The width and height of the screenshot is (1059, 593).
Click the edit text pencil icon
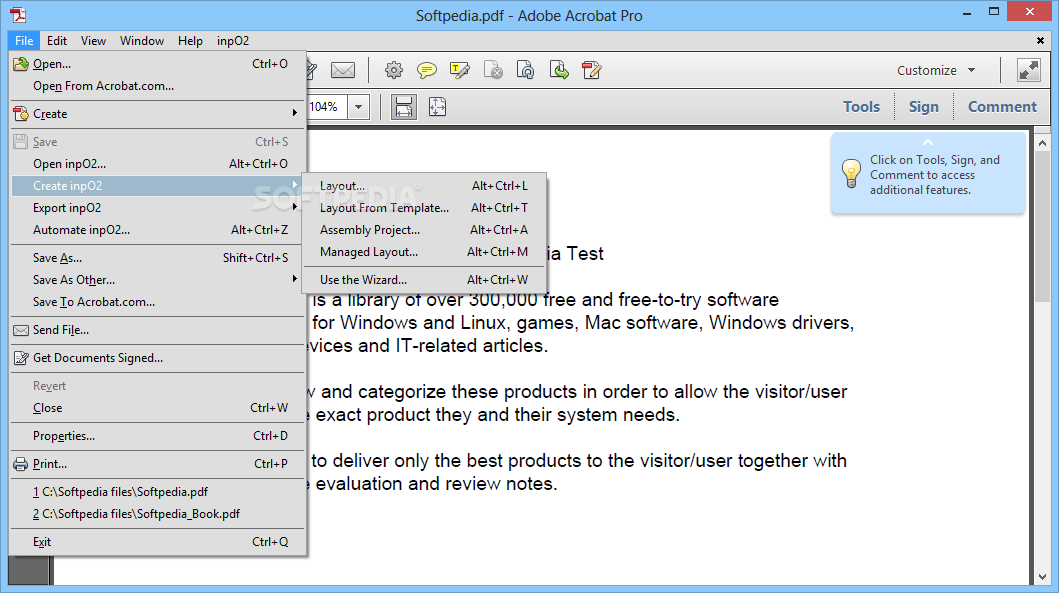point(592,70)
